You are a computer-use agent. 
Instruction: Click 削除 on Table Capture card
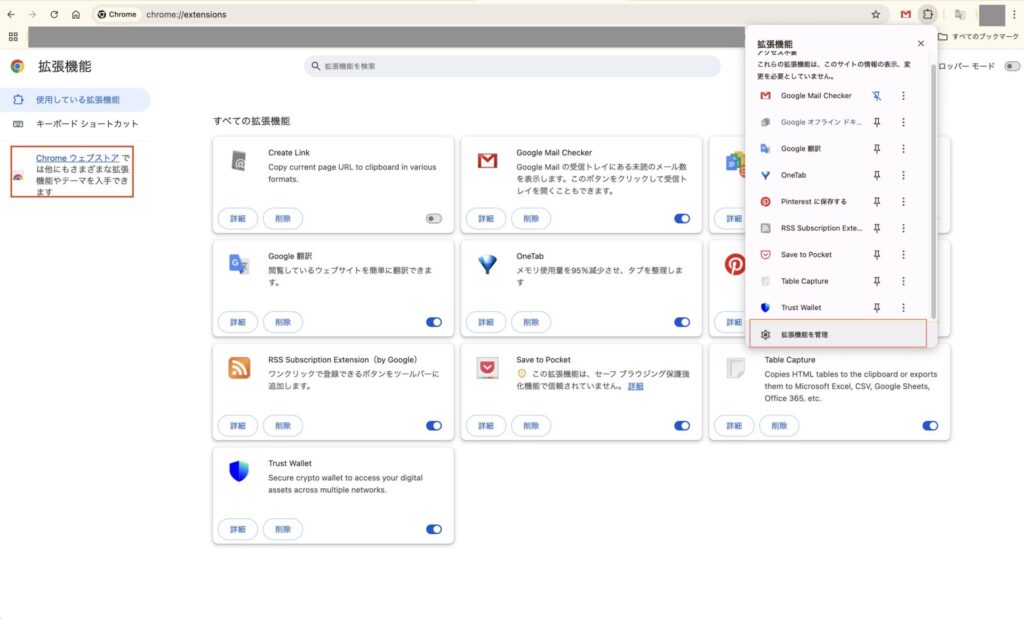[x=779, y=426]
